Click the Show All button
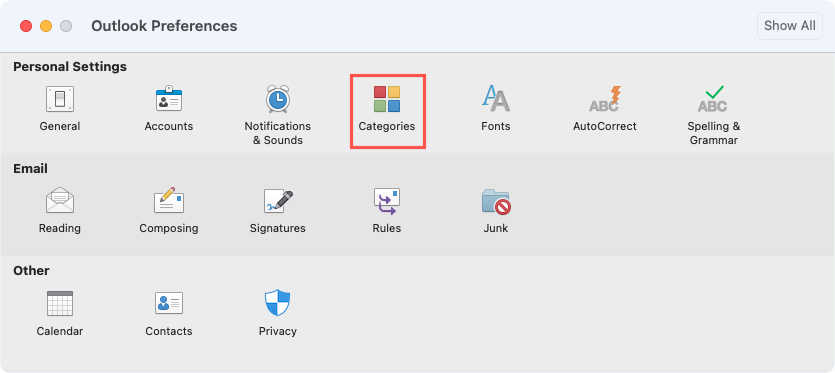The width and height of the screenshot is (835, 373). pyautogui.click(x=790, y=26)
